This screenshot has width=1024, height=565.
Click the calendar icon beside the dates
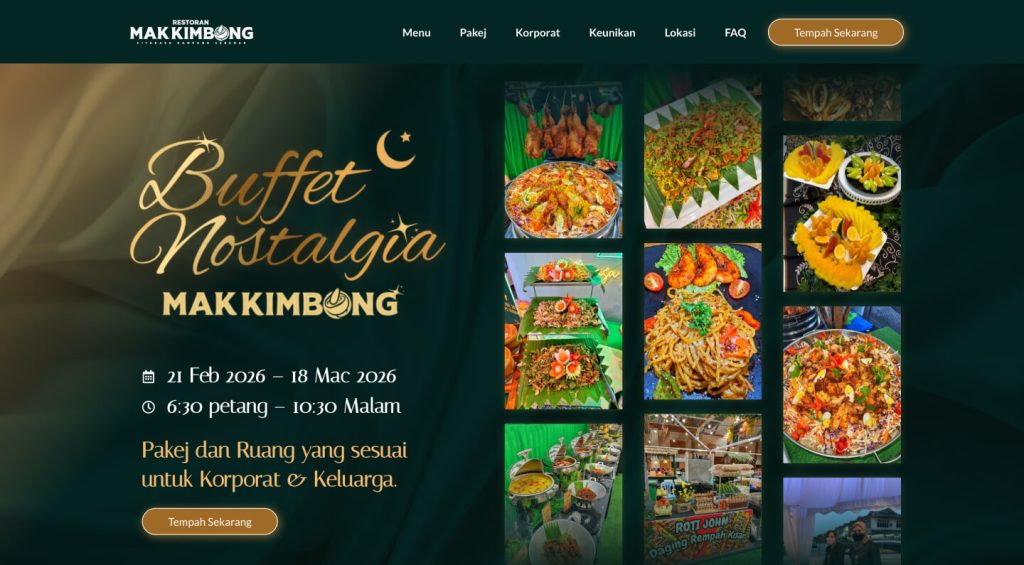coord(148,376)
